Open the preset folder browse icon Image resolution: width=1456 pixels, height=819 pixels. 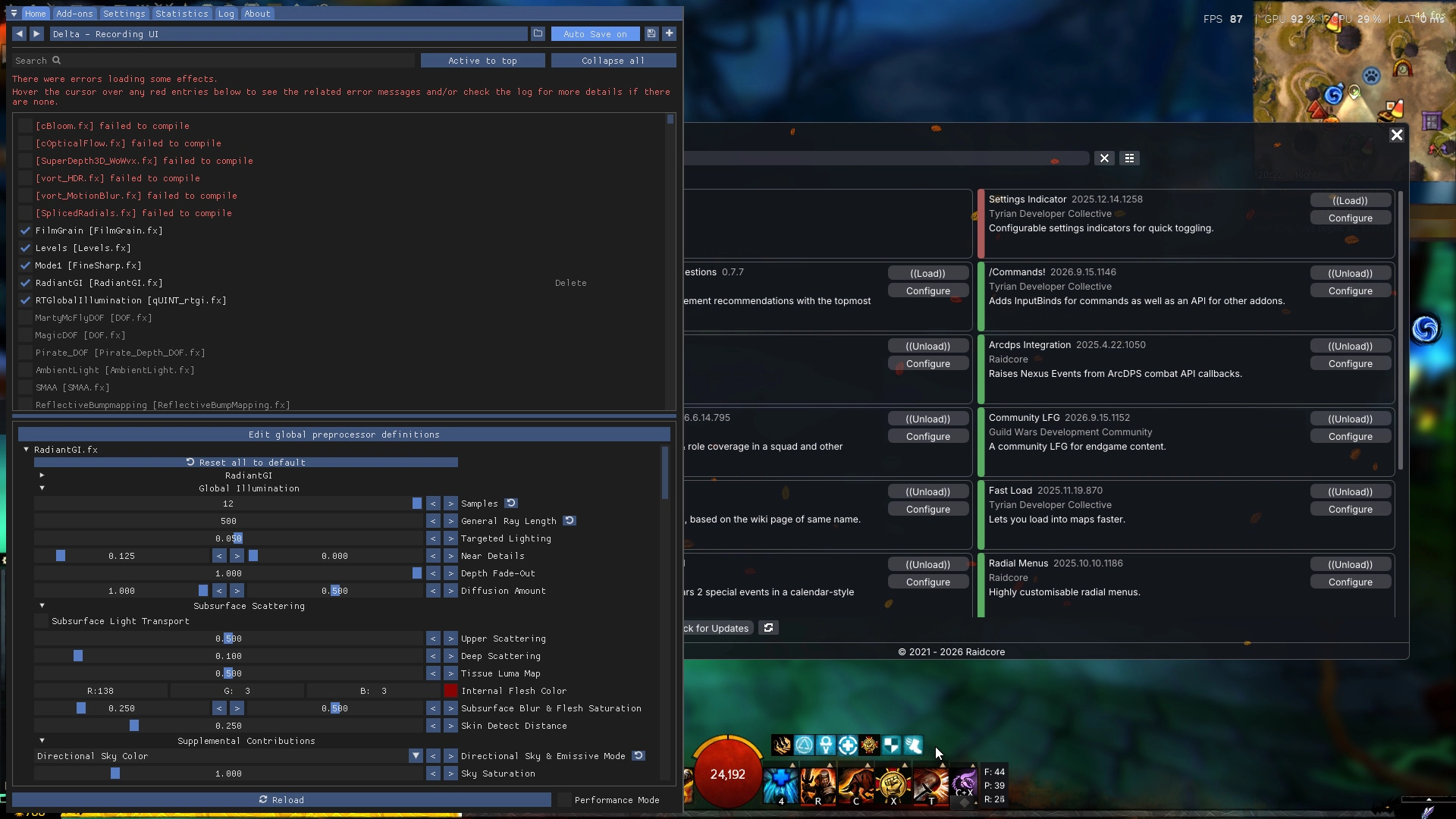pos(538,33)
